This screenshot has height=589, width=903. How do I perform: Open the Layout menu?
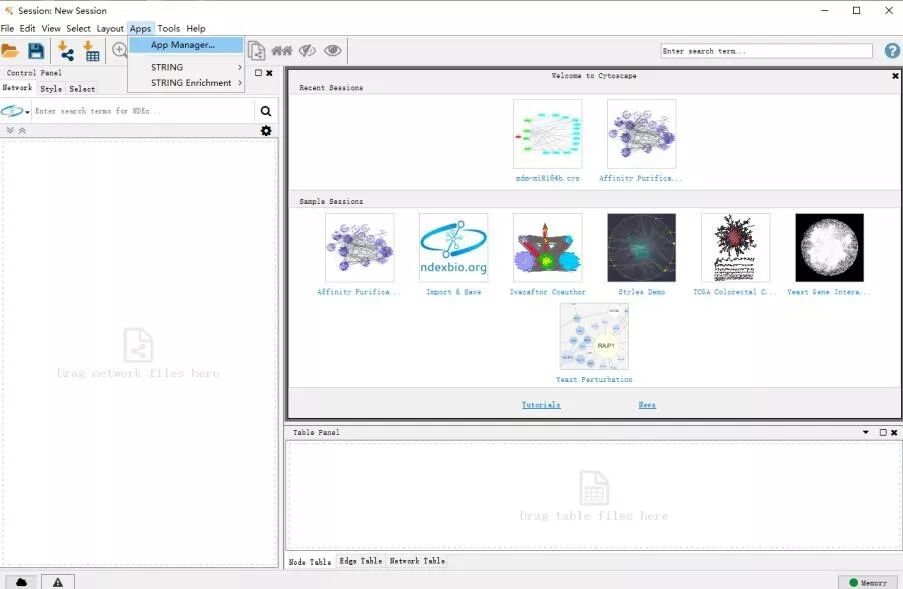[x=110, y=28]
